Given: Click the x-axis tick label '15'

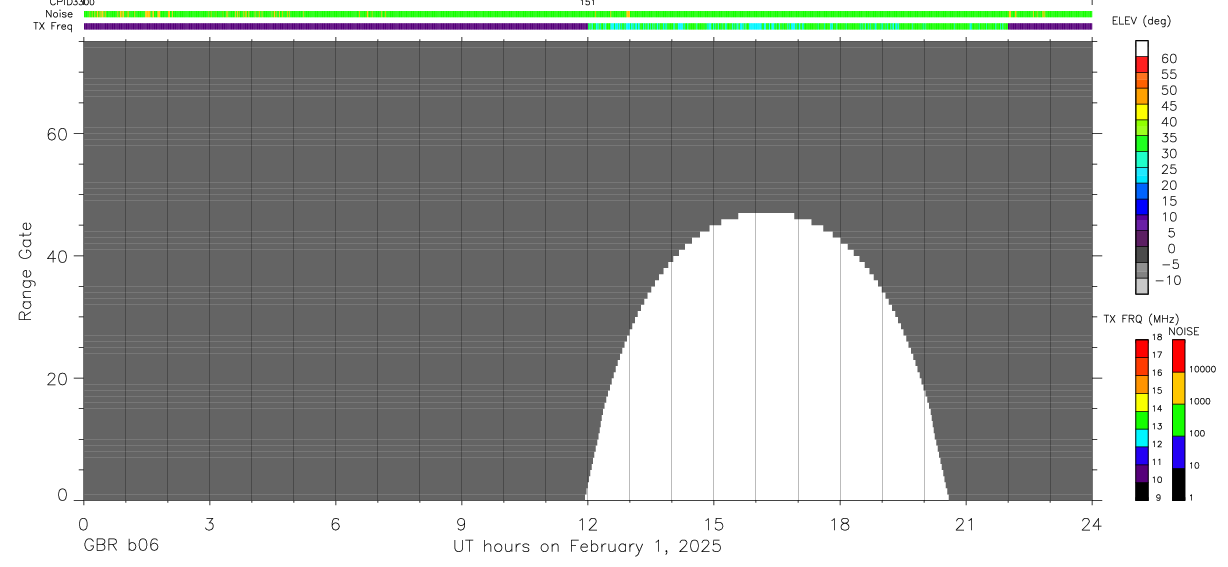Looking at the screenshot, I should [x=713, y=523].
